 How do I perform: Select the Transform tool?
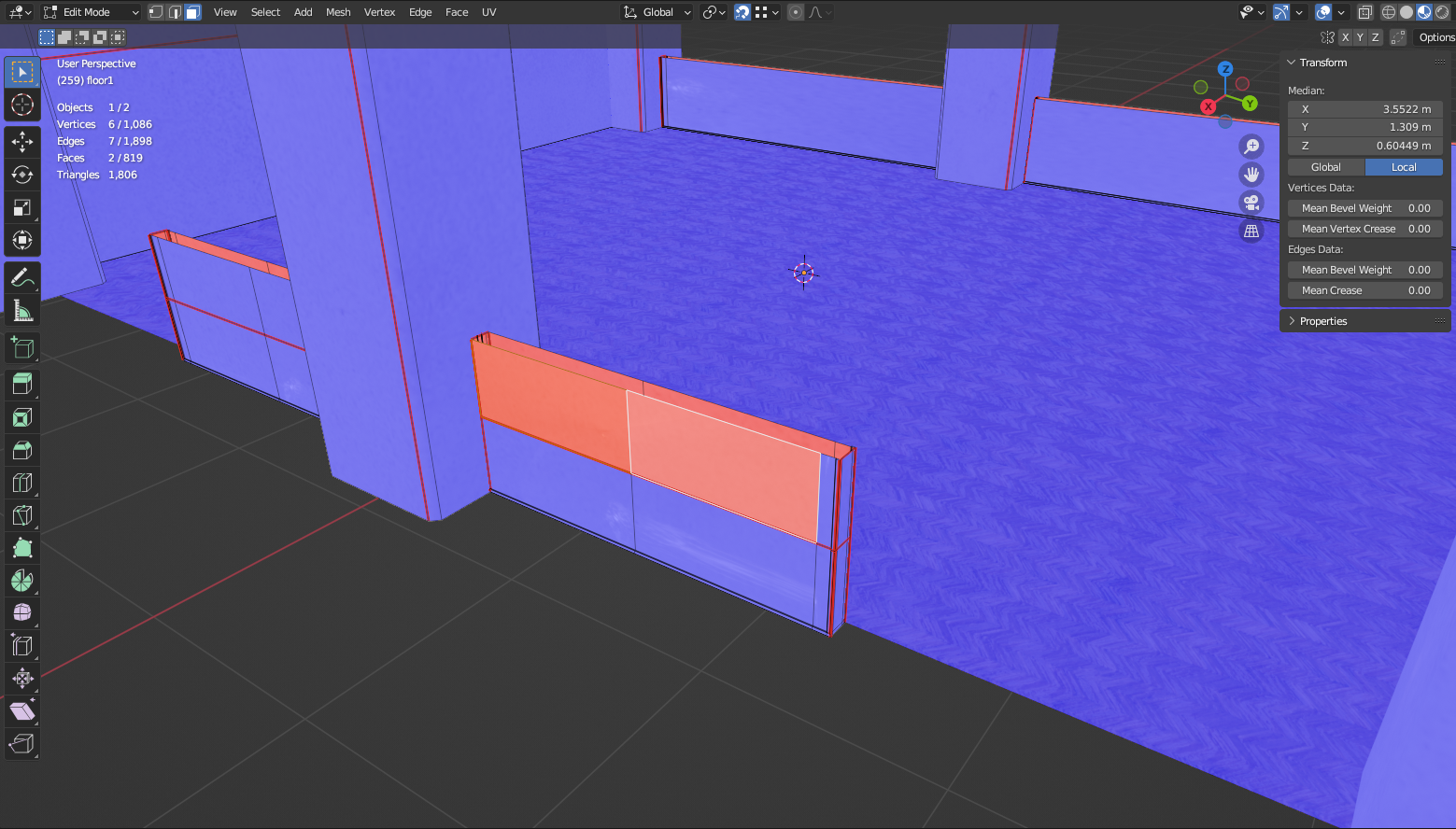click(22, 240)
